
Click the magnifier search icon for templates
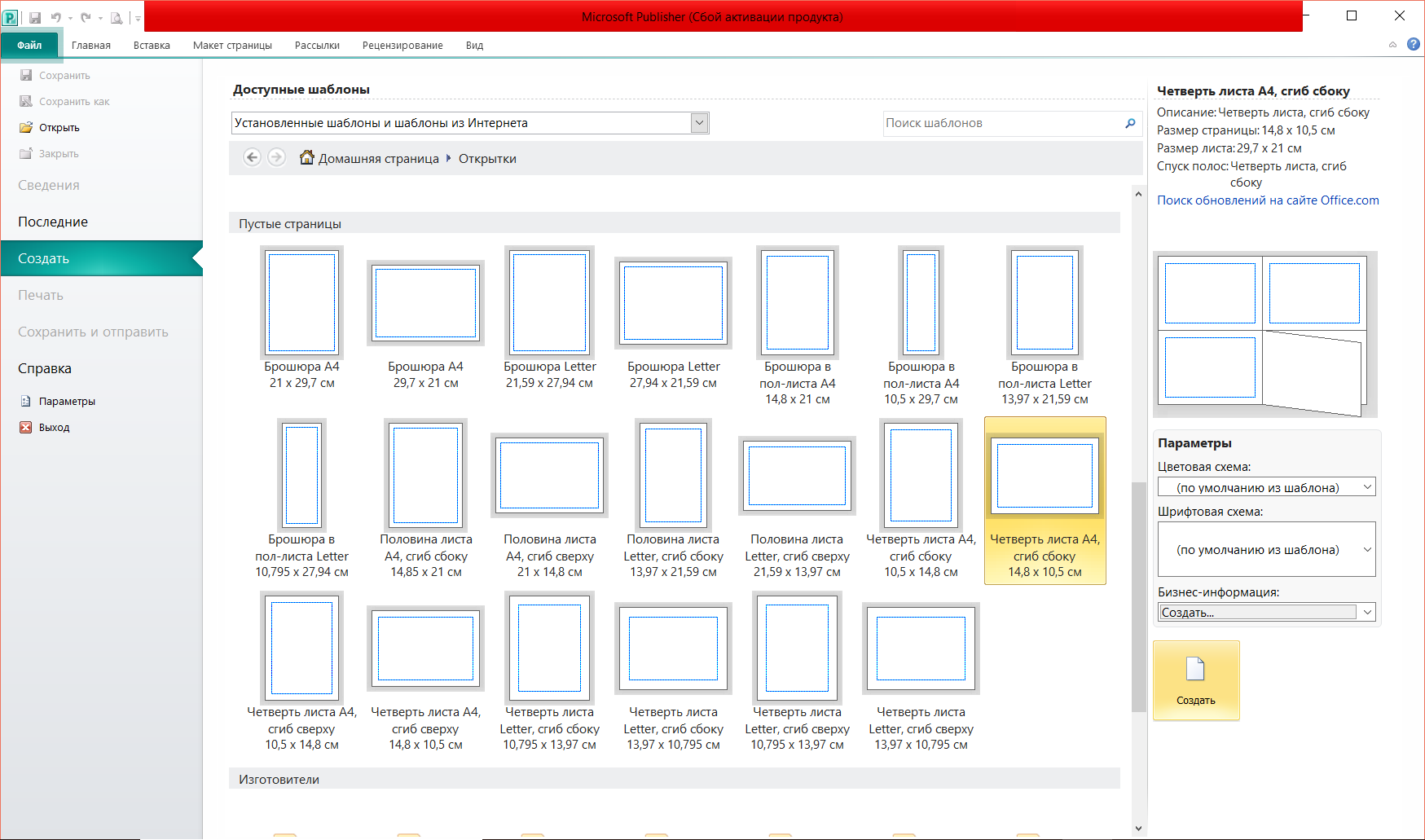coord(1130,123)
